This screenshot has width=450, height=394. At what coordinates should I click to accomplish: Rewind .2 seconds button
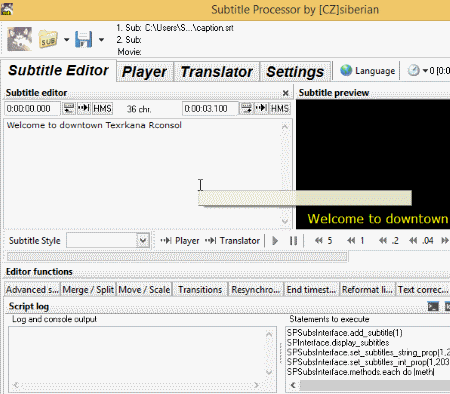coord(389,241)
